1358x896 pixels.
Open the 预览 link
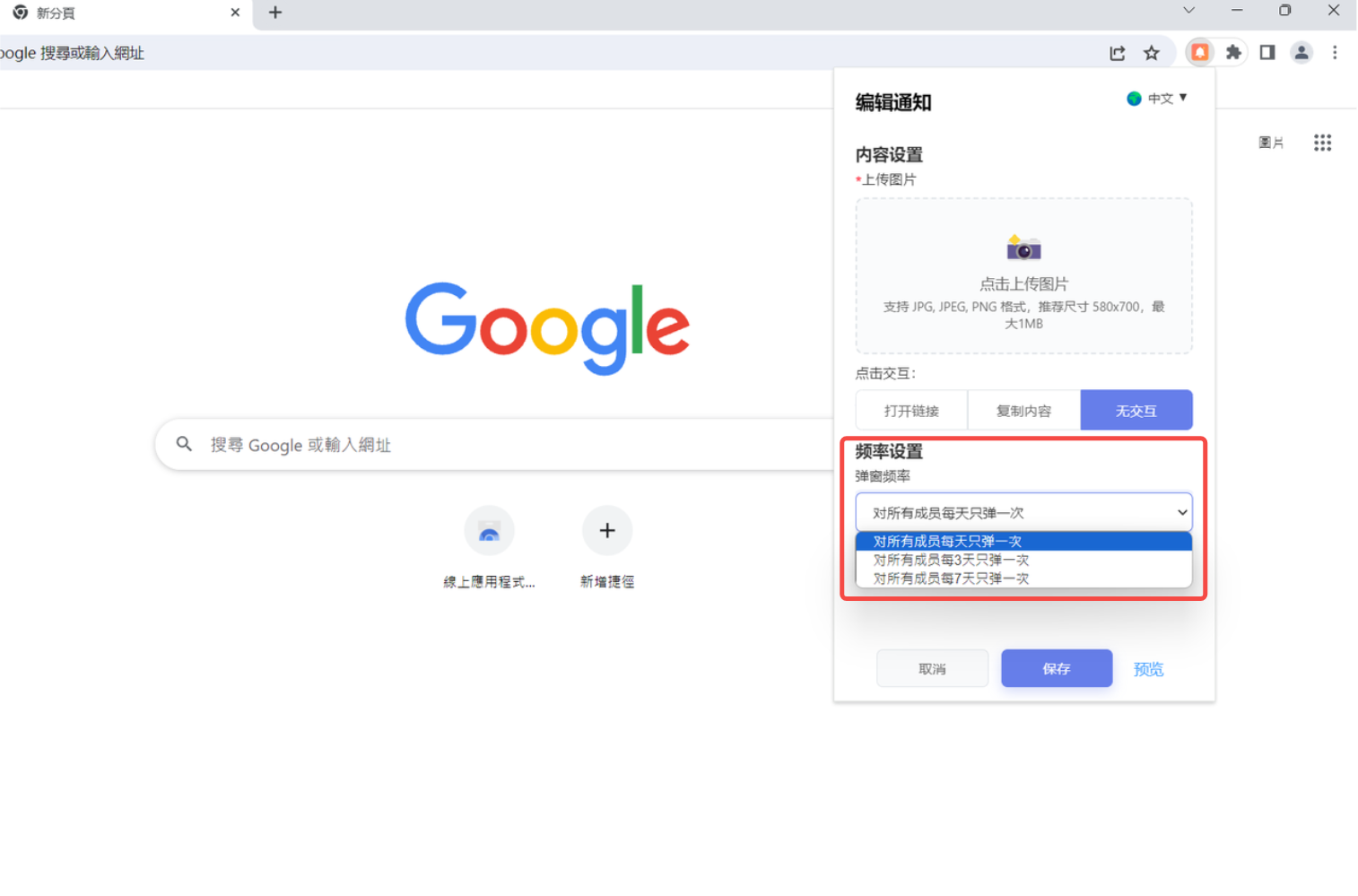pyautogui.click(x=1148, y=669)
